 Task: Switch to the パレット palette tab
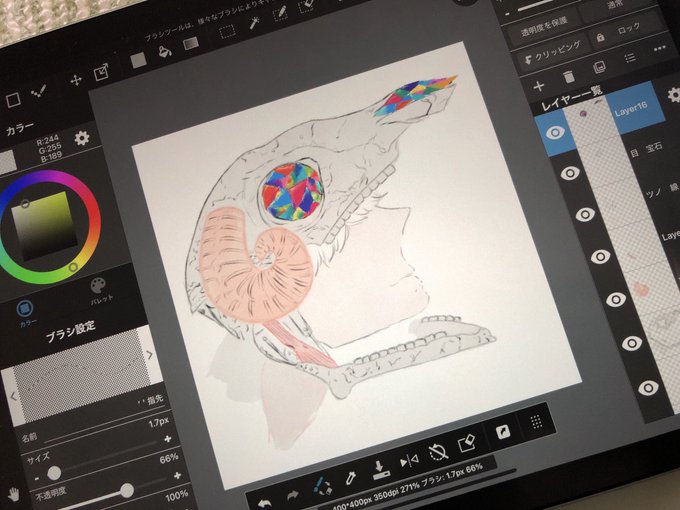(x=99, y=291)
